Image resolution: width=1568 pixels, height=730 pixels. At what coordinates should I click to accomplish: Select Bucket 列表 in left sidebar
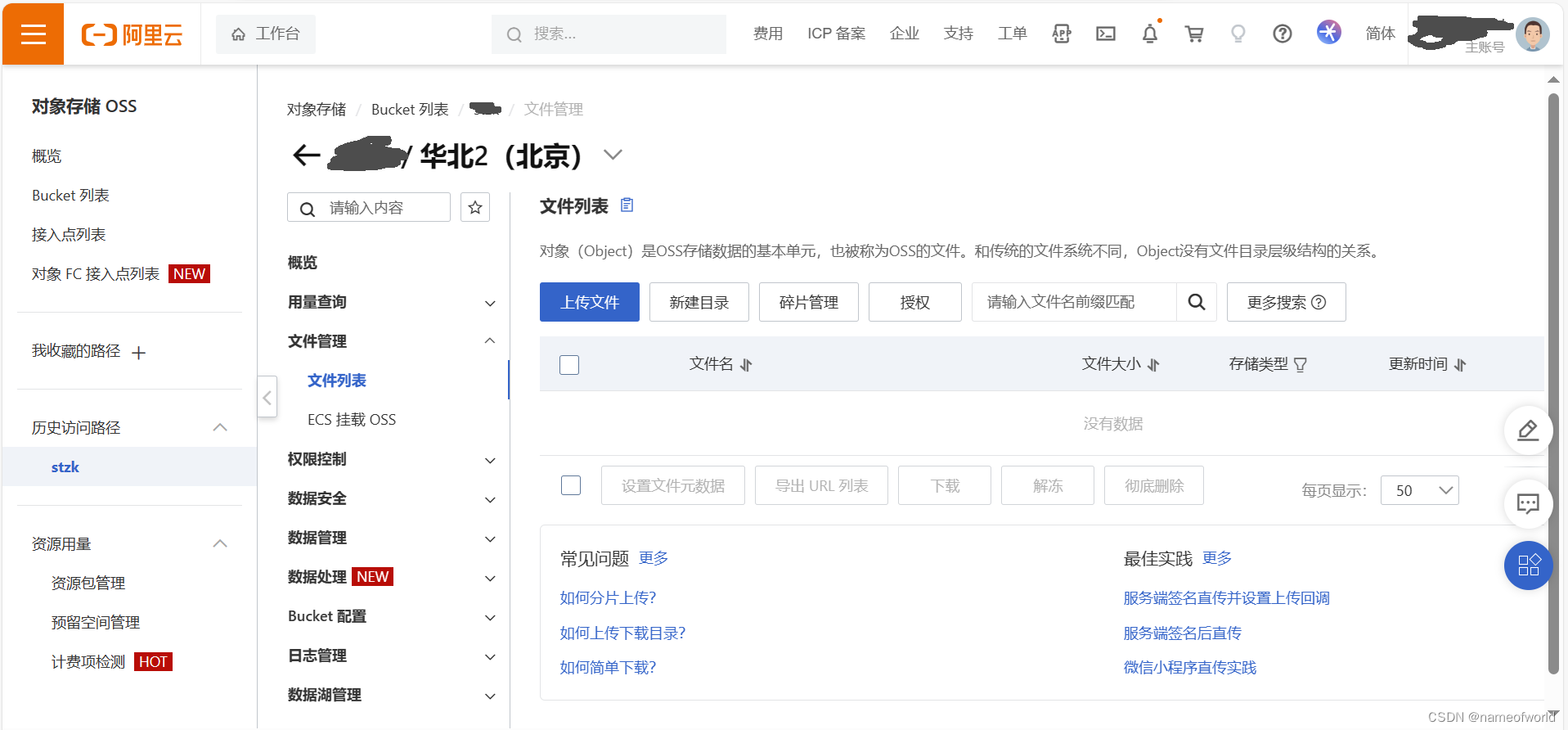70,196
